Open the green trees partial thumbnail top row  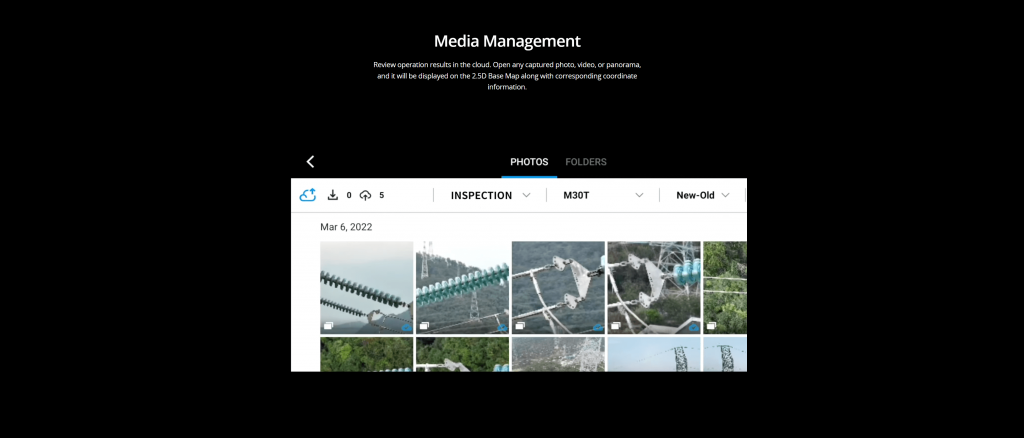tap(725, 287)
